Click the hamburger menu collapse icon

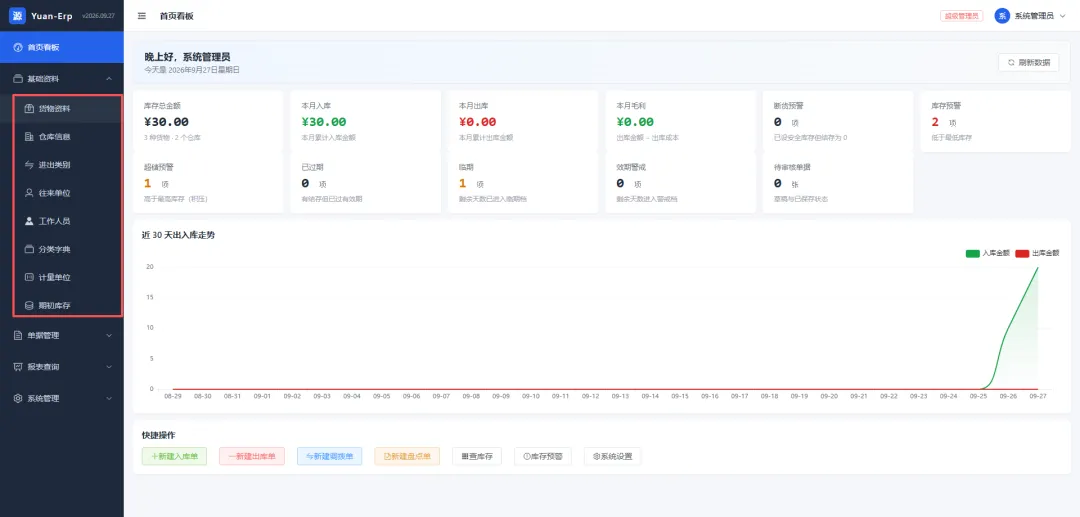pyautogui.click(x=142, y=16)
